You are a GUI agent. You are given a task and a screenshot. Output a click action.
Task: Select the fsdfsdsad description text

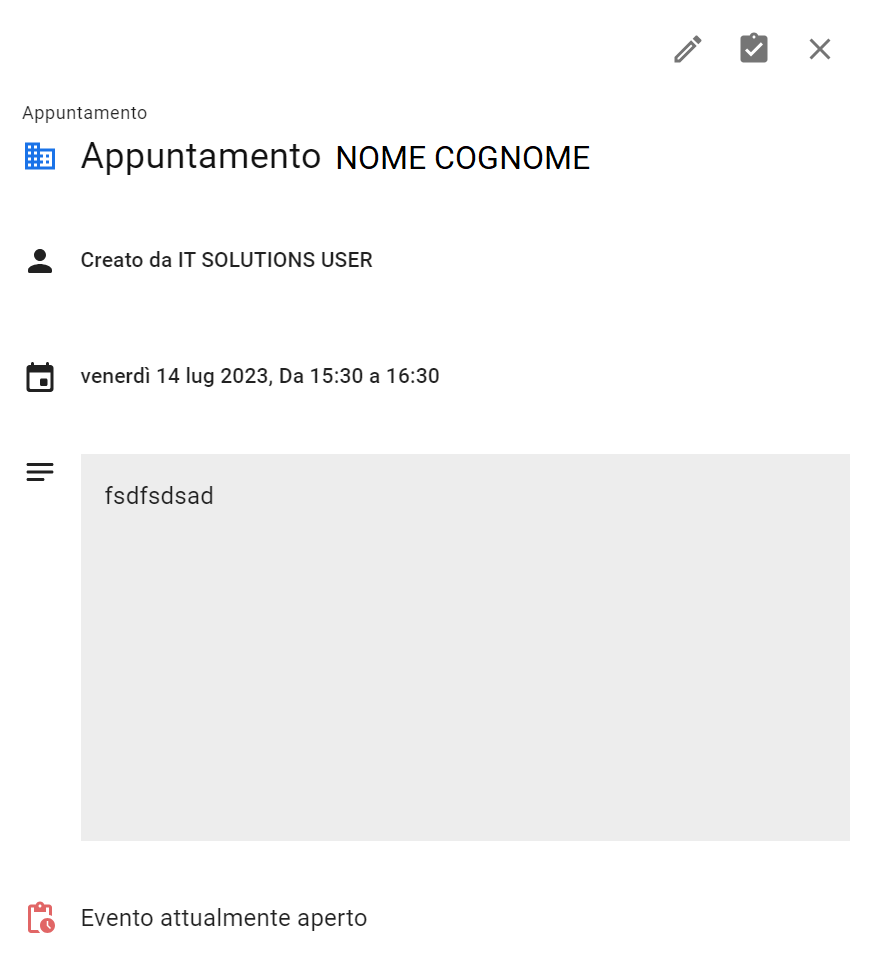(x=159, y=495)
